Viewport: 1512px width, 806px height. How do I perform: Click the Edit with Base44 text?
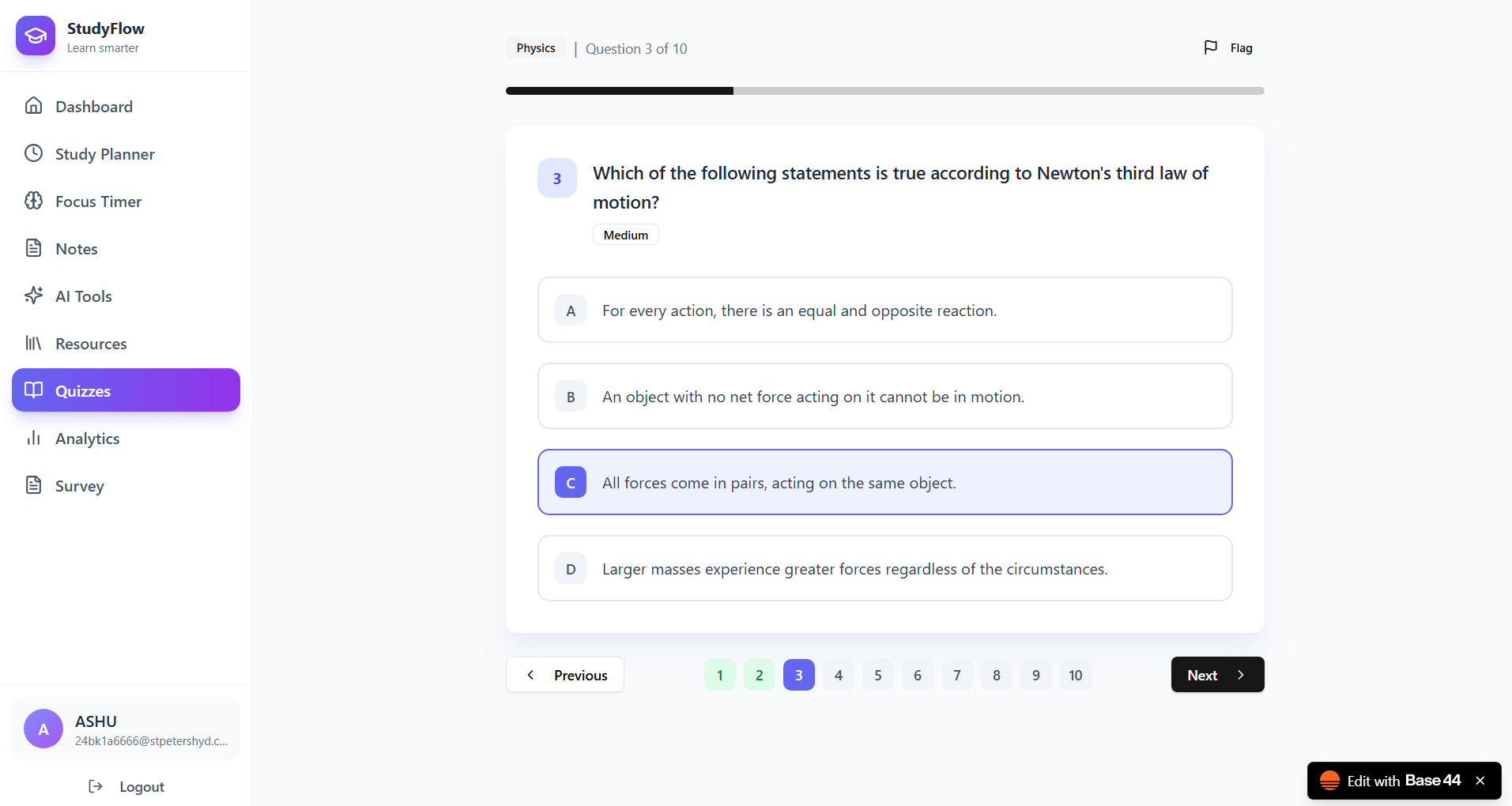pyautogui.click(x=1404, y=781)
